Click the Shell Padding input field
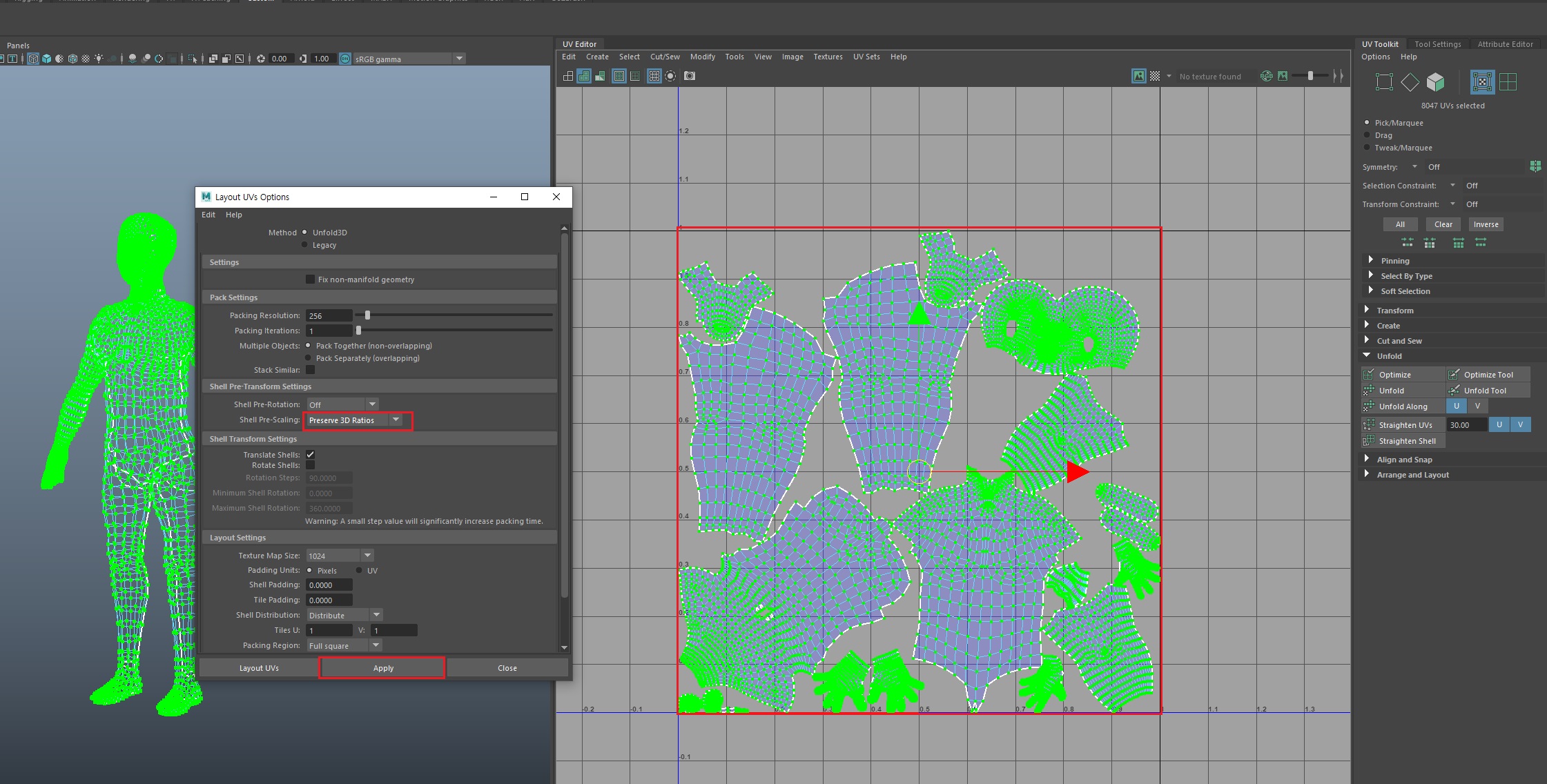Viewport: 1547px width, 784px height. (329, 585)
